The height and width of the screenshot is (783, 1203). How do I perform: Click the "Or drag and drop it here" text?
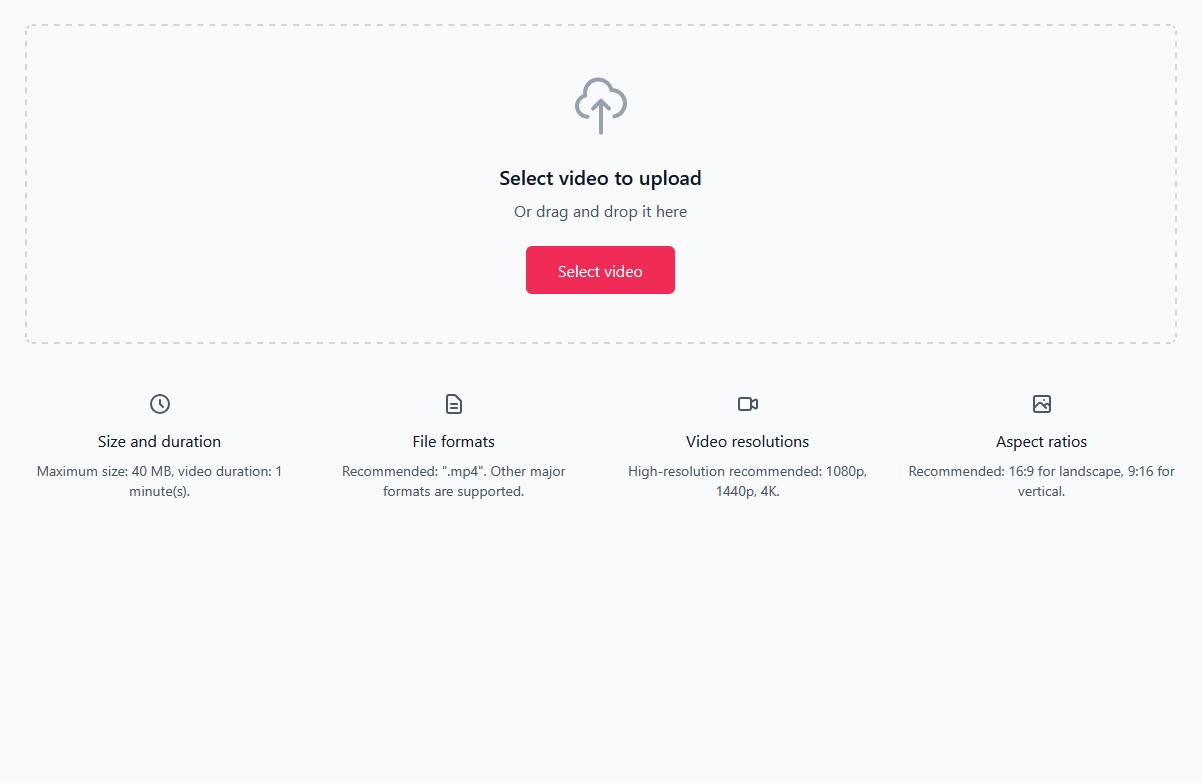pyautogui.click(x=600, y=212)
